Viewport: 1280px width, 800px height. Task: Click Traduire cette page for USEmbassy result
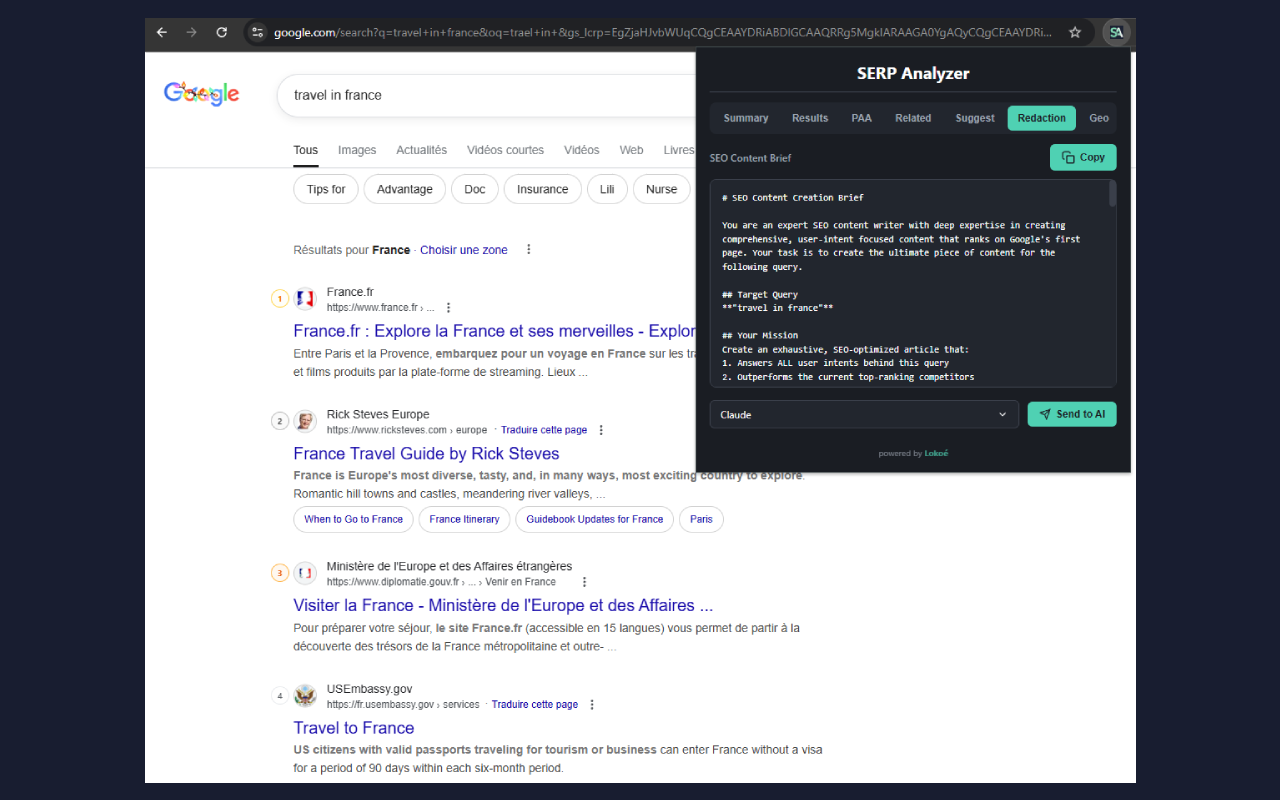[x=535, y=705]
